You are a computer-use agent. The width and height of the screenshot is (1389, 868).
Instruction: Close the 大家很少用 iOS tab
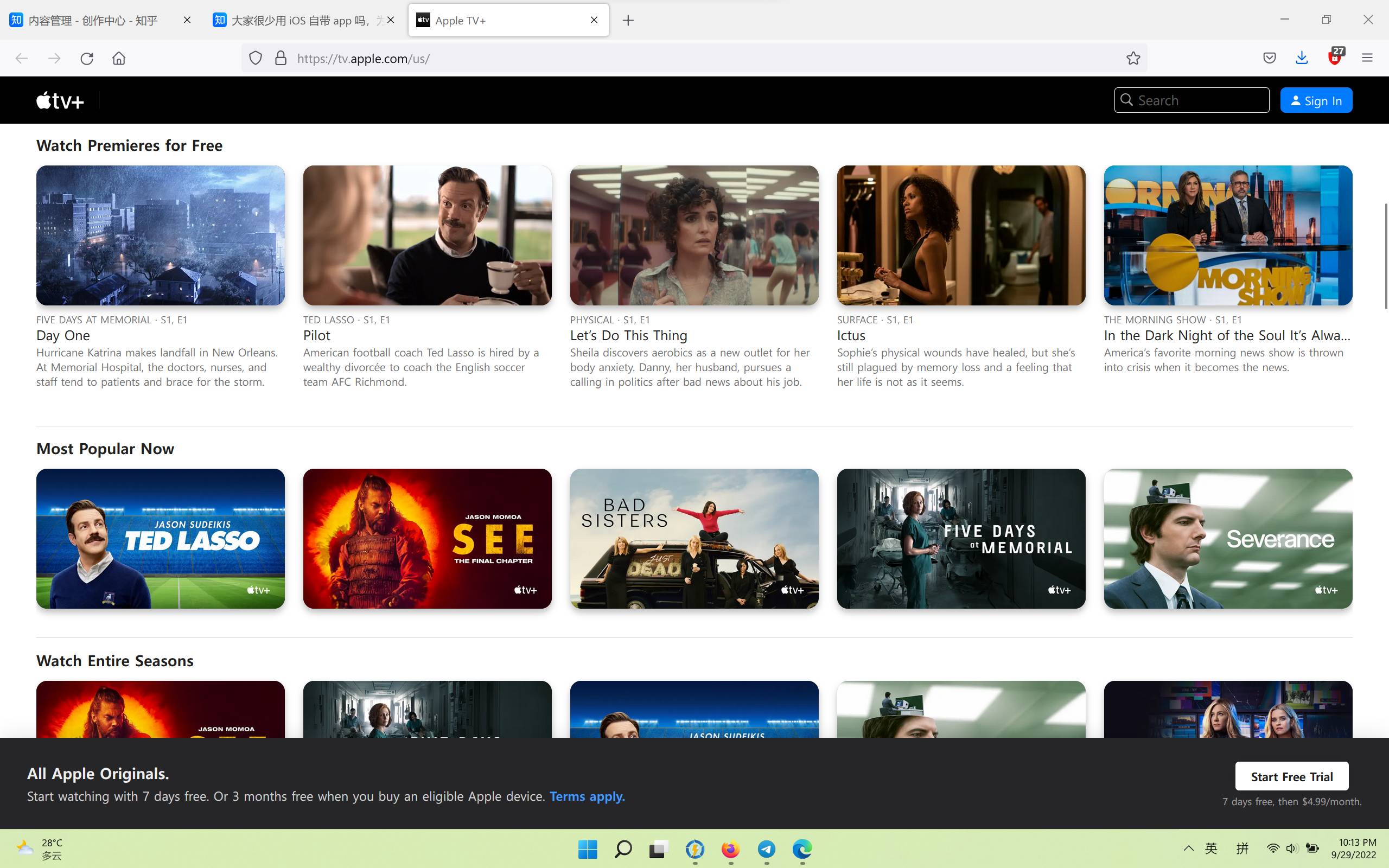point(391,20)
